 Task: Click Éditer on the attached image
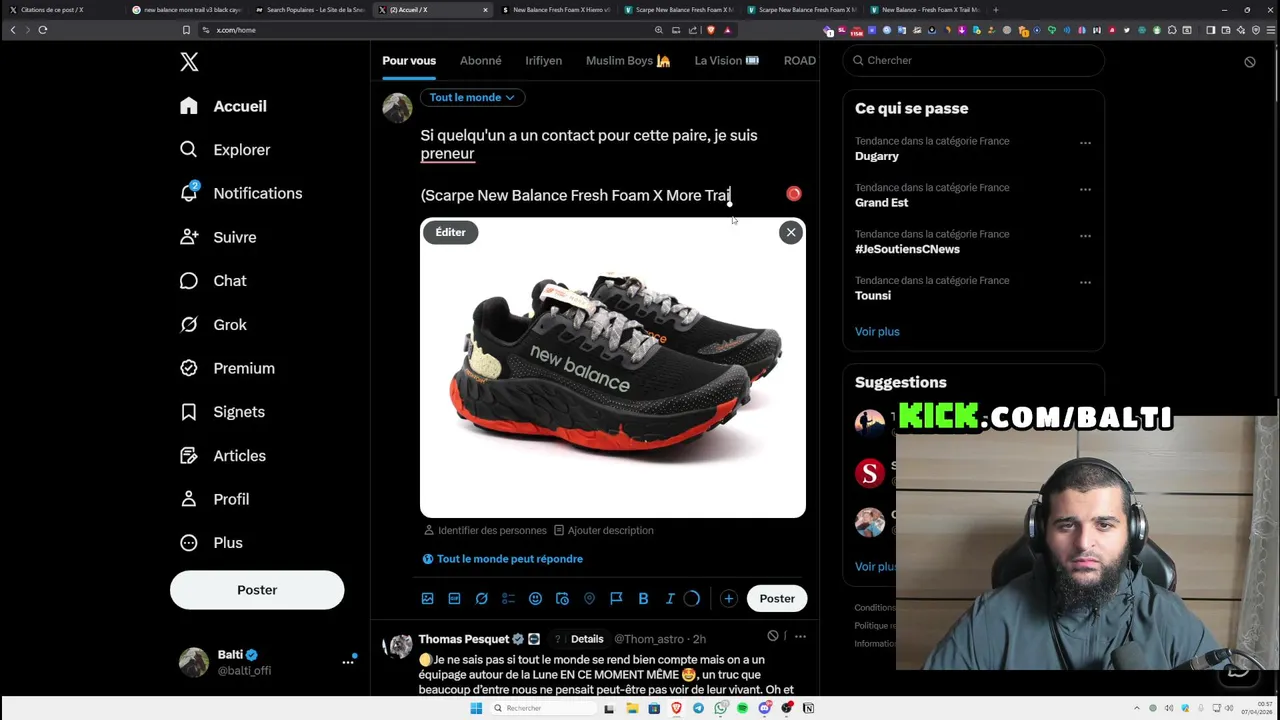coord(450,232)
